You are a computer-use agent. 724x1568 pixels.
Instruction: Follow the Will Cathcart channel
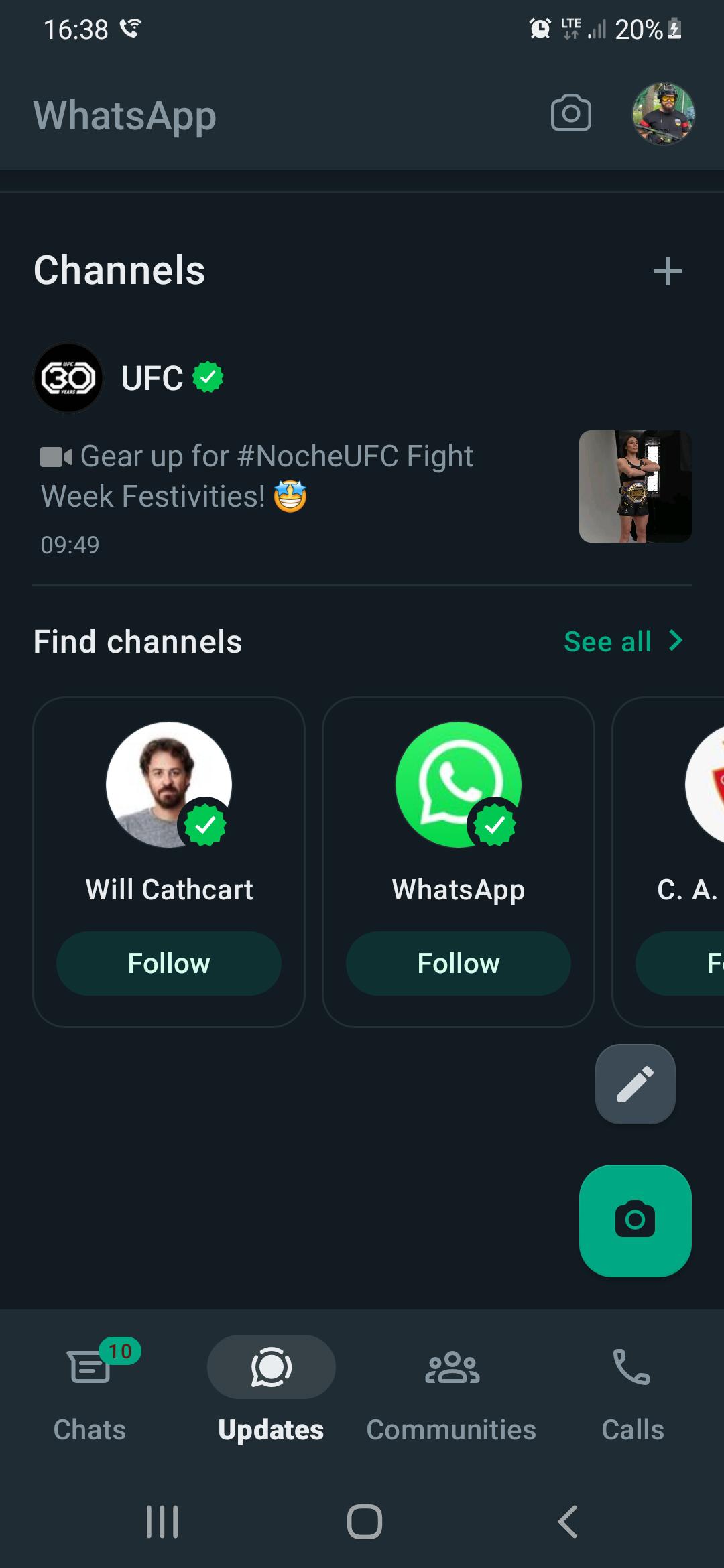[168, 963]
